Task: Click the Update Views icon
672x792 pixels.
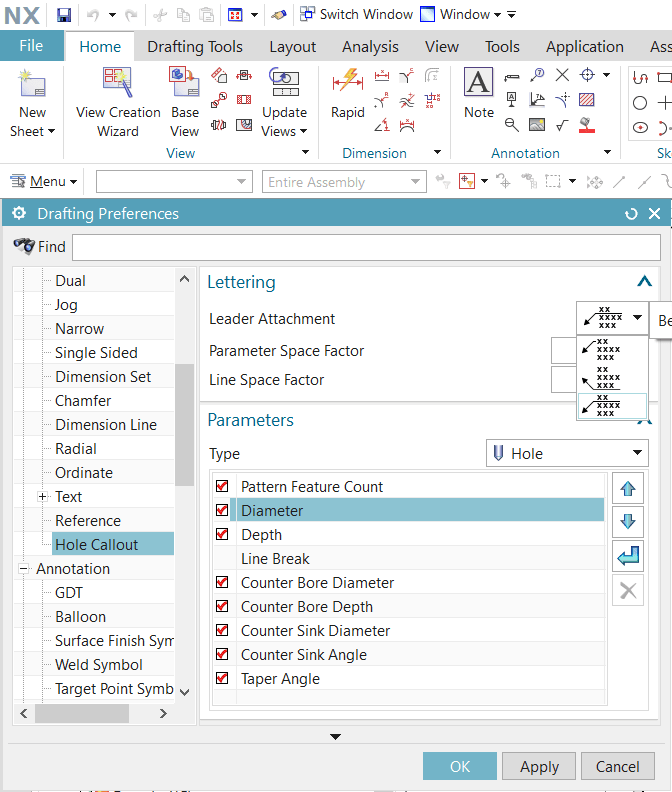Action: click(284, 82)
